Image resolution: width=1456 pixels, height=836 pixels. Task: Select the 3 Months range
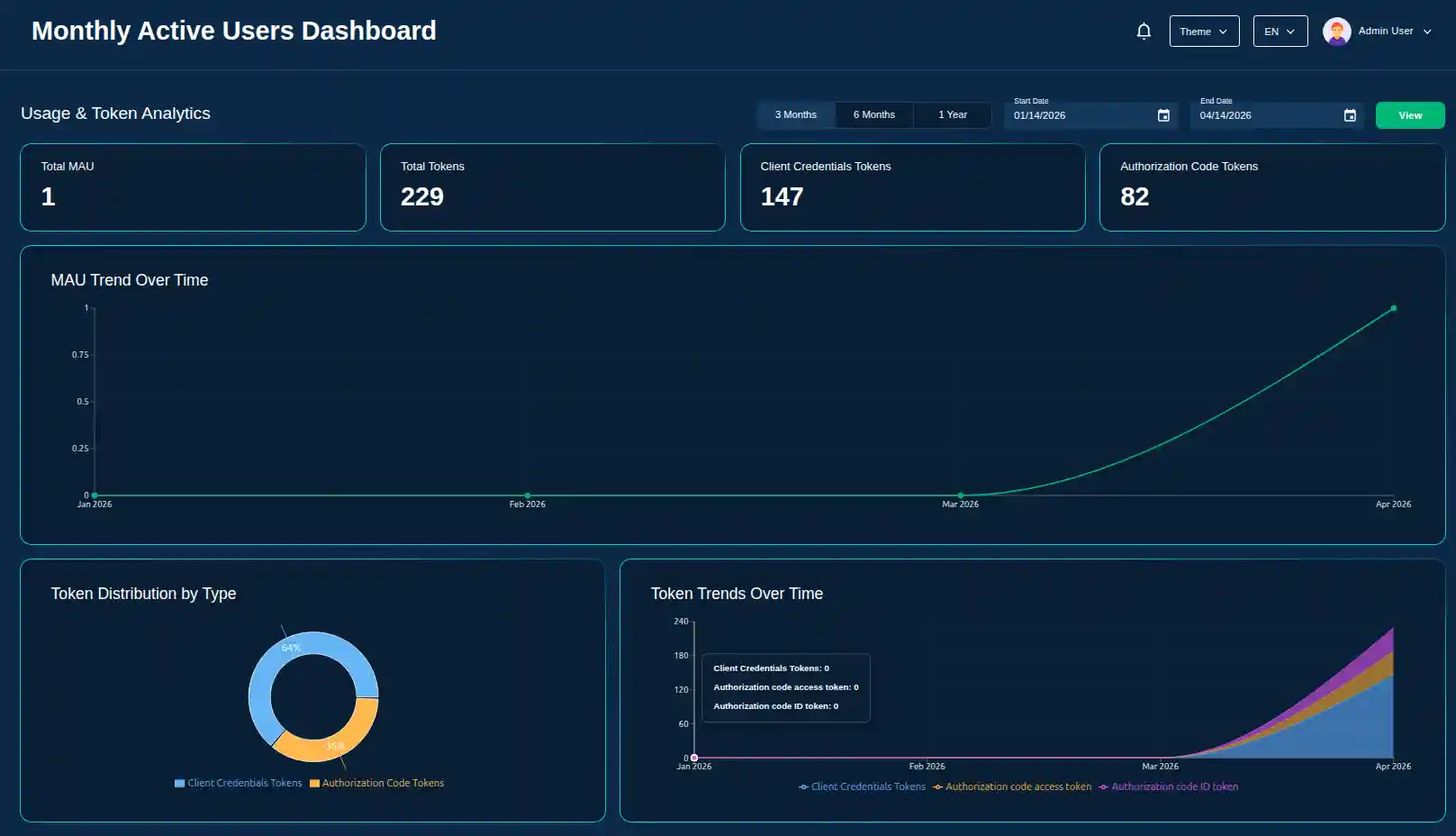pyautogui.click(x=795, y=115)
